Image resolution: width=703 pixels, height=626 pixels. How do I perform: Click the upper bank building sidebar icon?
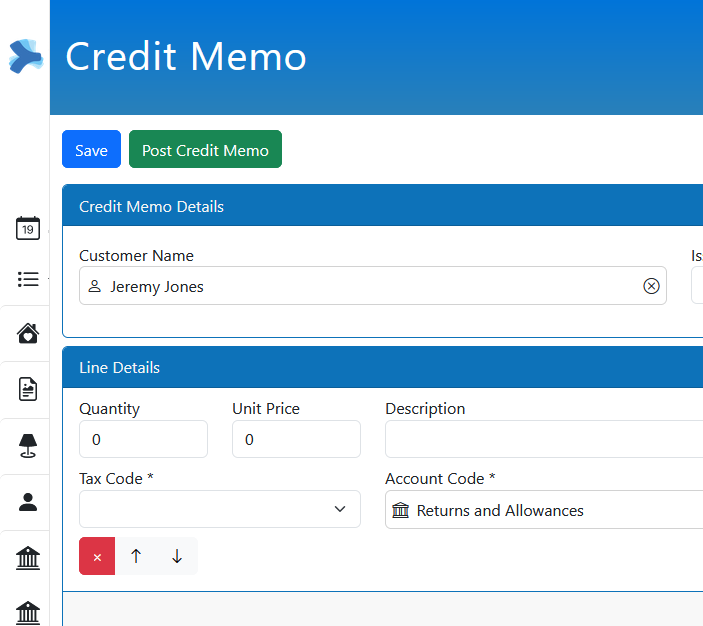pos(28,558)
